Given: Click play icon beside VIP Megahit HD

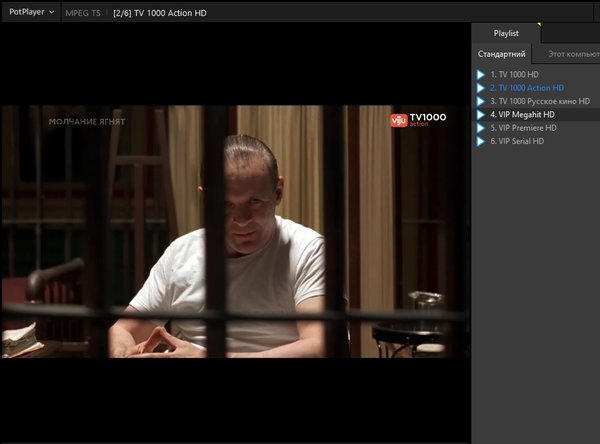Looking at the screenshot, I should coord(481,114).
